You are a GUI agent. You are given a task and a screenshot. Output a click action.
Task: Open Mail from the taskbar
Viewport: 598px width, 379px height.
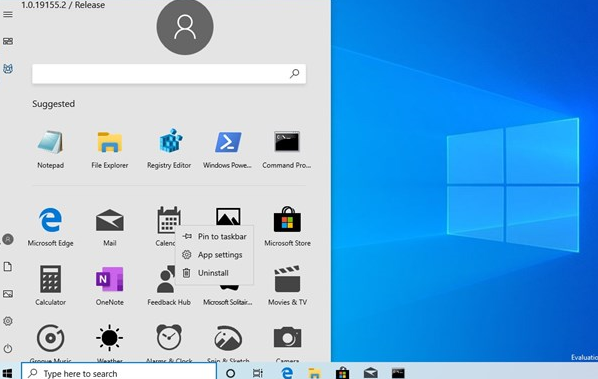[370, 373]
